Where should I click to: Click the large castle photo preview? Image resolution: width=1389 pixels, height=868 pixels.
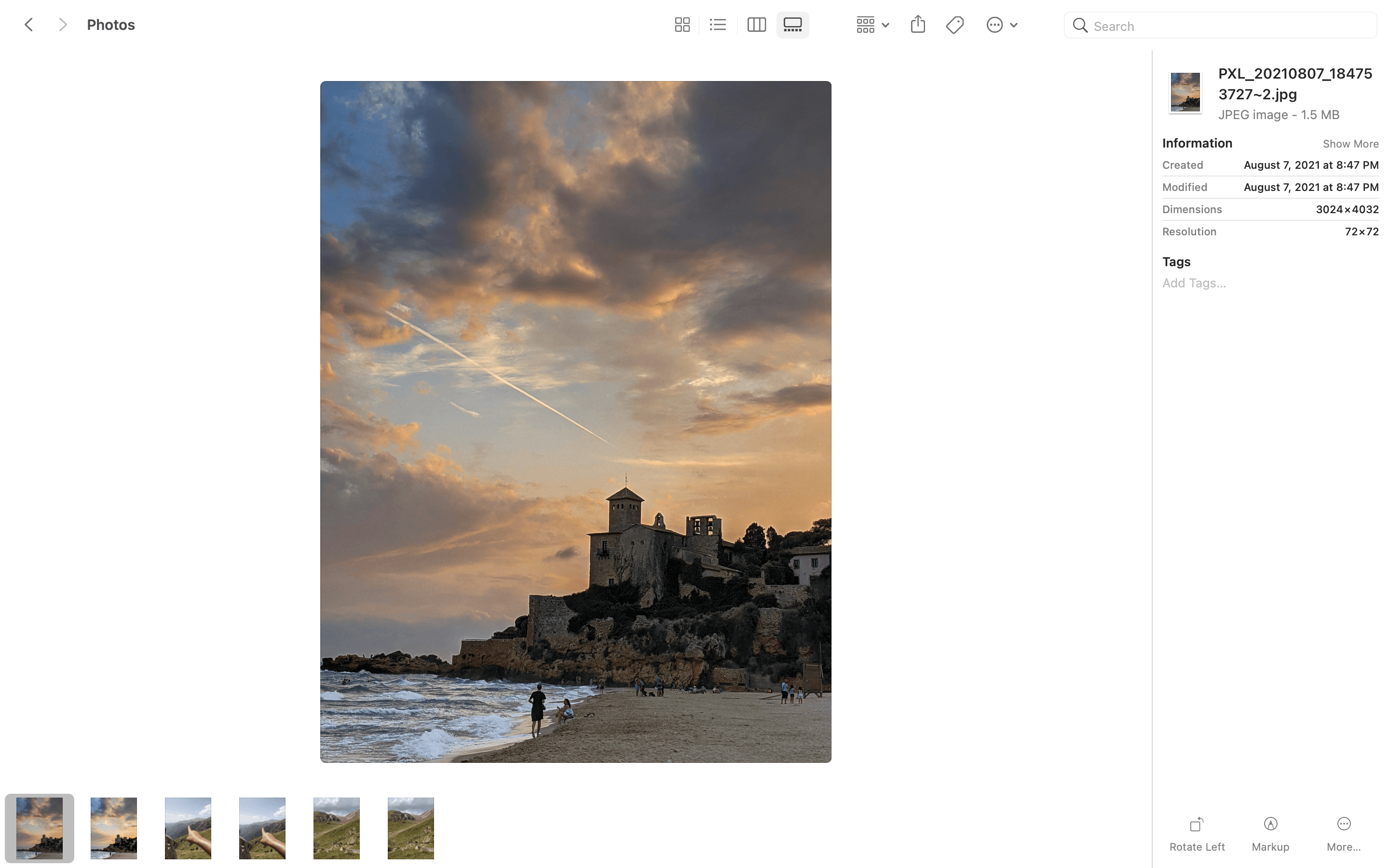coord(575,421)
